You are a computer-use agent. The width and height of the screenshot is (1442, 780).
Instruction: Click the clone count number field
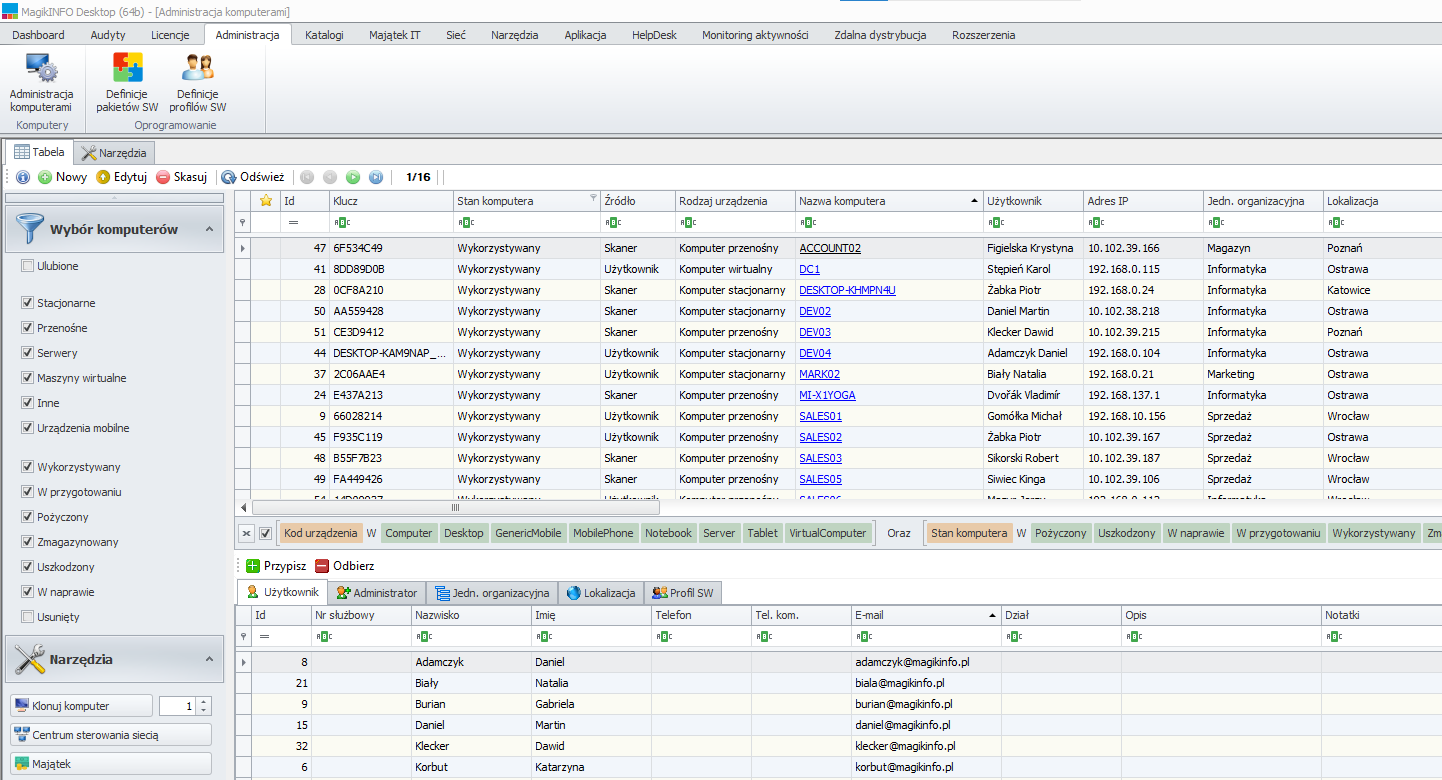click(x=177, y=706)
